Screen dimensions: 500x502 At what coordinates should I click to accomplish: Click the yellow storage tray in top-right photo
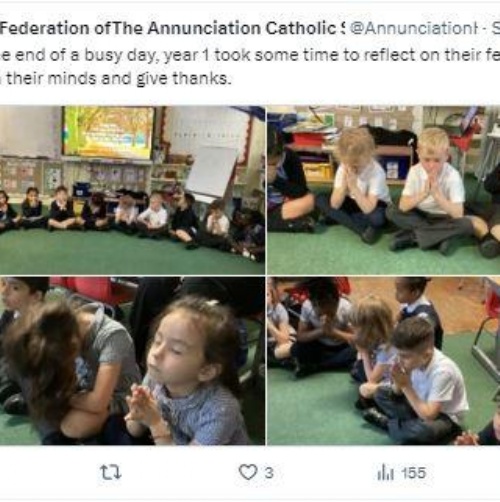pyautogui.click(x=317, y=171)
